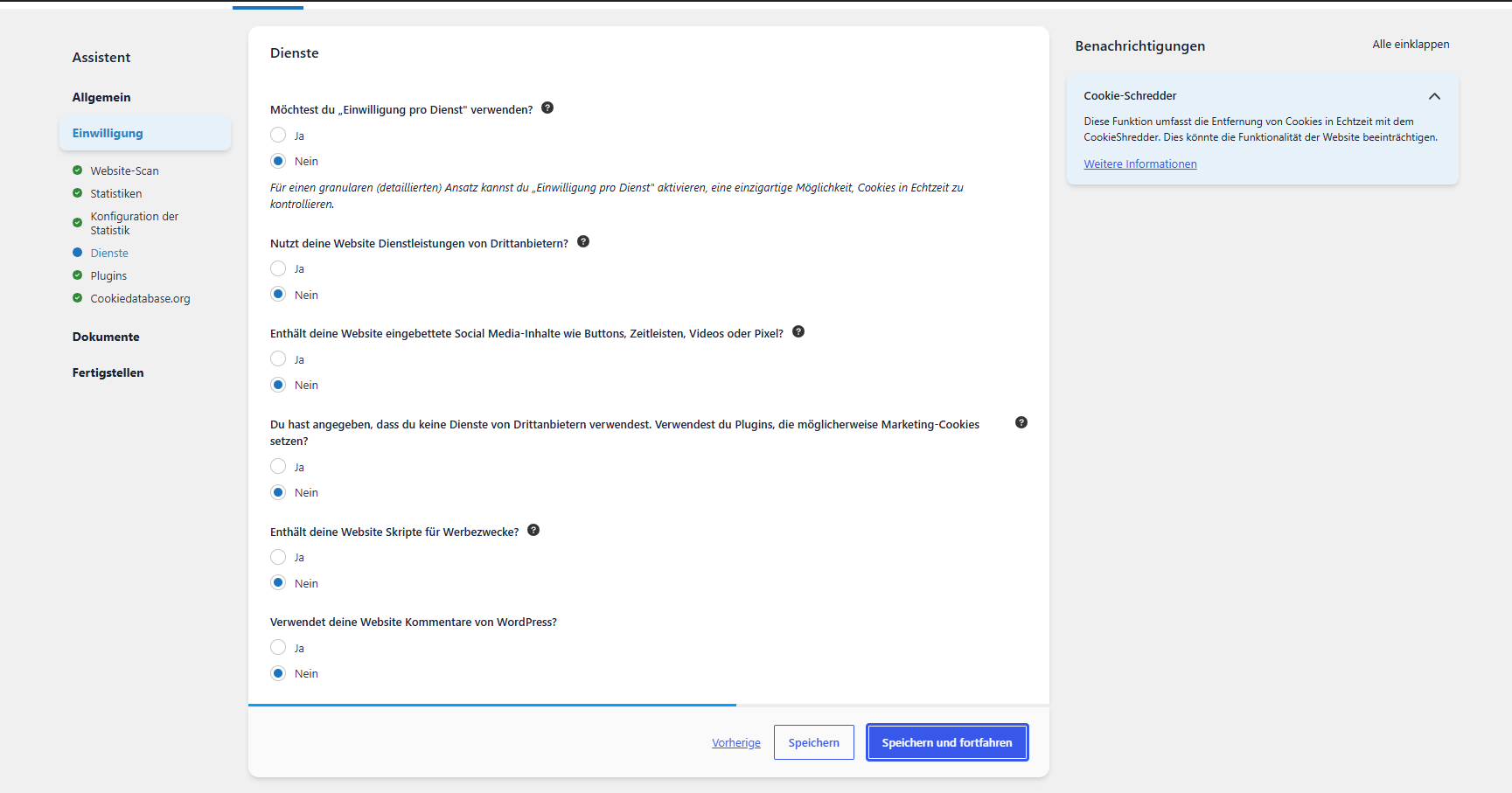
Task: Click green check icon next to Statistiken
Action: (x=78, y=193)
